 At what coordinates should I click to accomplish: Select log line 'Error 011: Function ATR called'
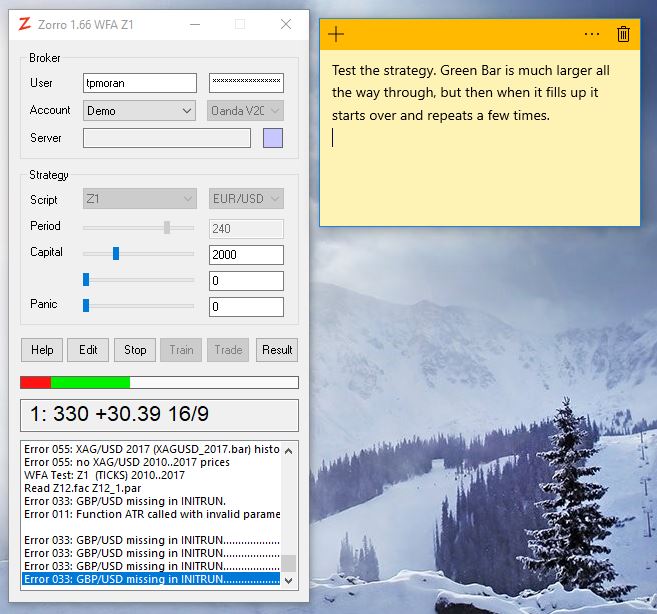(152, 514)
